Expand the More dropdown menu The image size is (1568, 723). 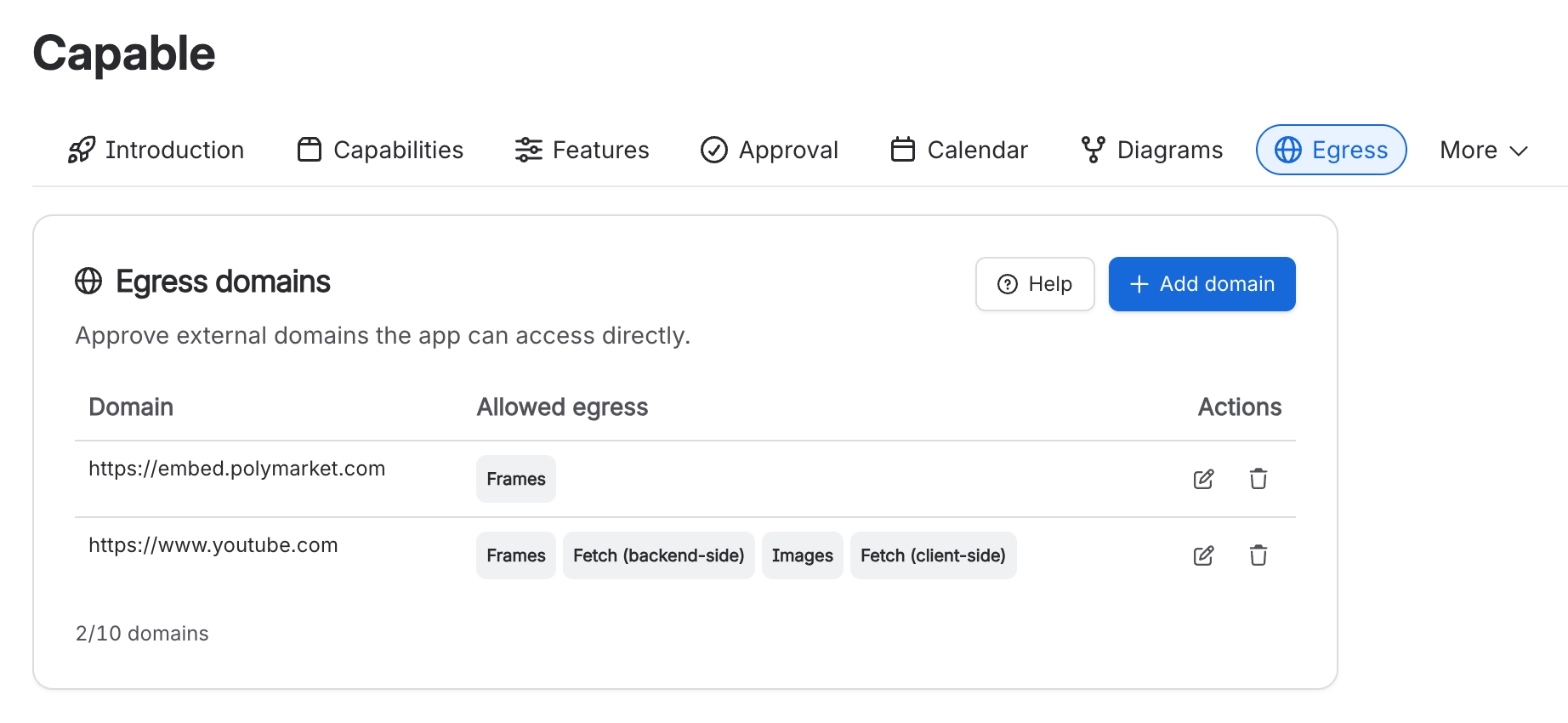coord(1484,150)
